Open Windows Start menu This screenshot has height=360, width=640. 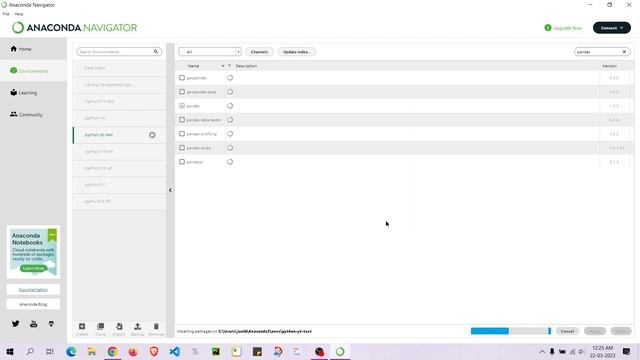[x=10, y=351]
